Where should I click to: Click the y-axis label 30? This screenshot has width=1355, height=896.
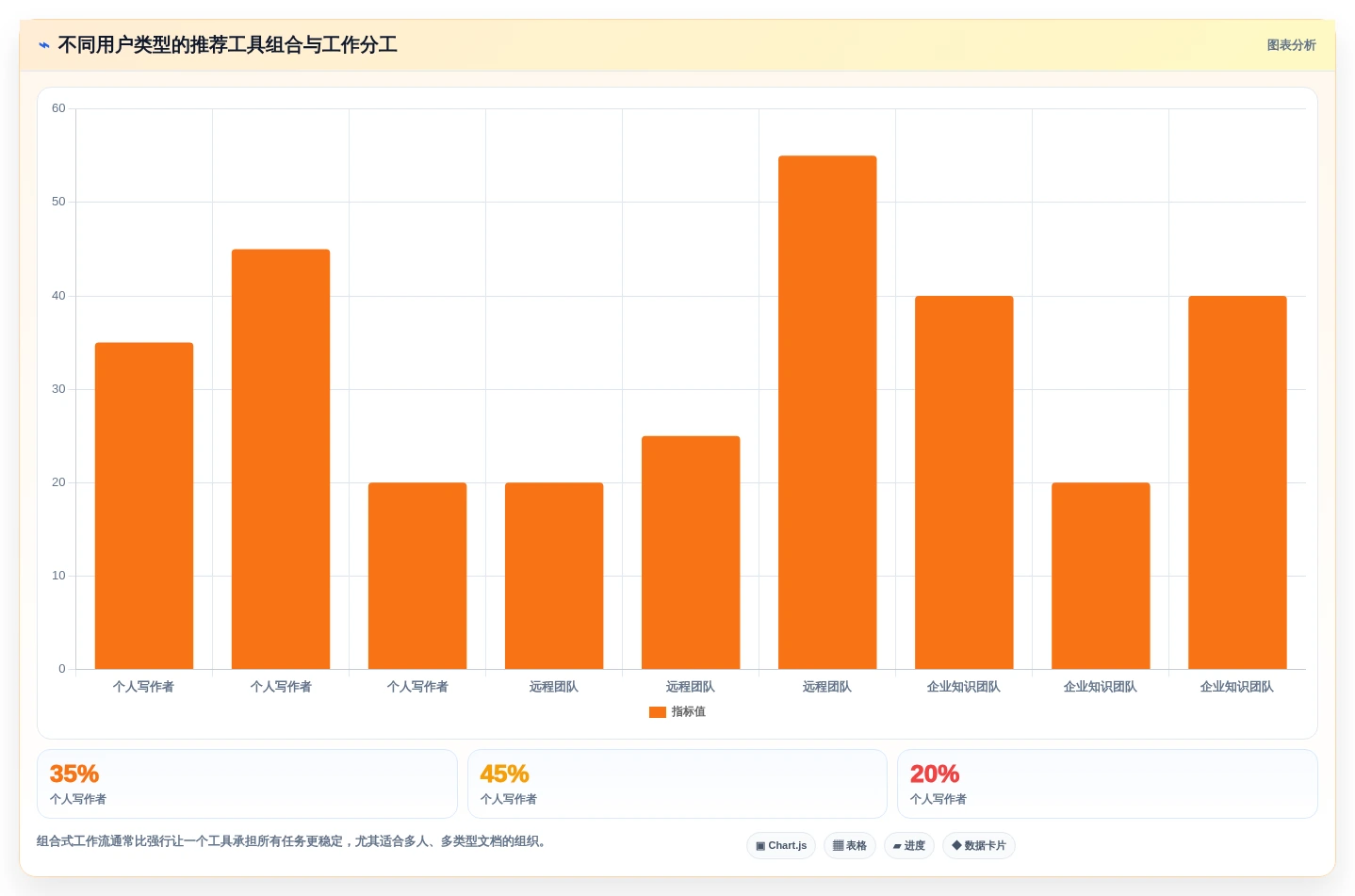58,389
